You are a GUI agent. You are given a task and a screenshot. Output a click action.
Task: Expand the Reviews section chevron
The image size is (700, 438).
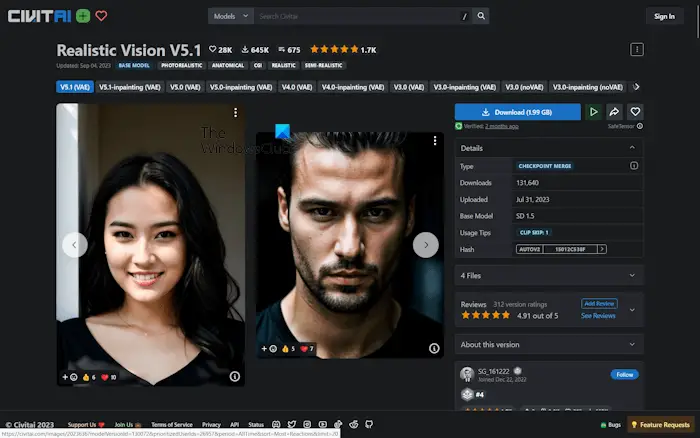[632, 309]
